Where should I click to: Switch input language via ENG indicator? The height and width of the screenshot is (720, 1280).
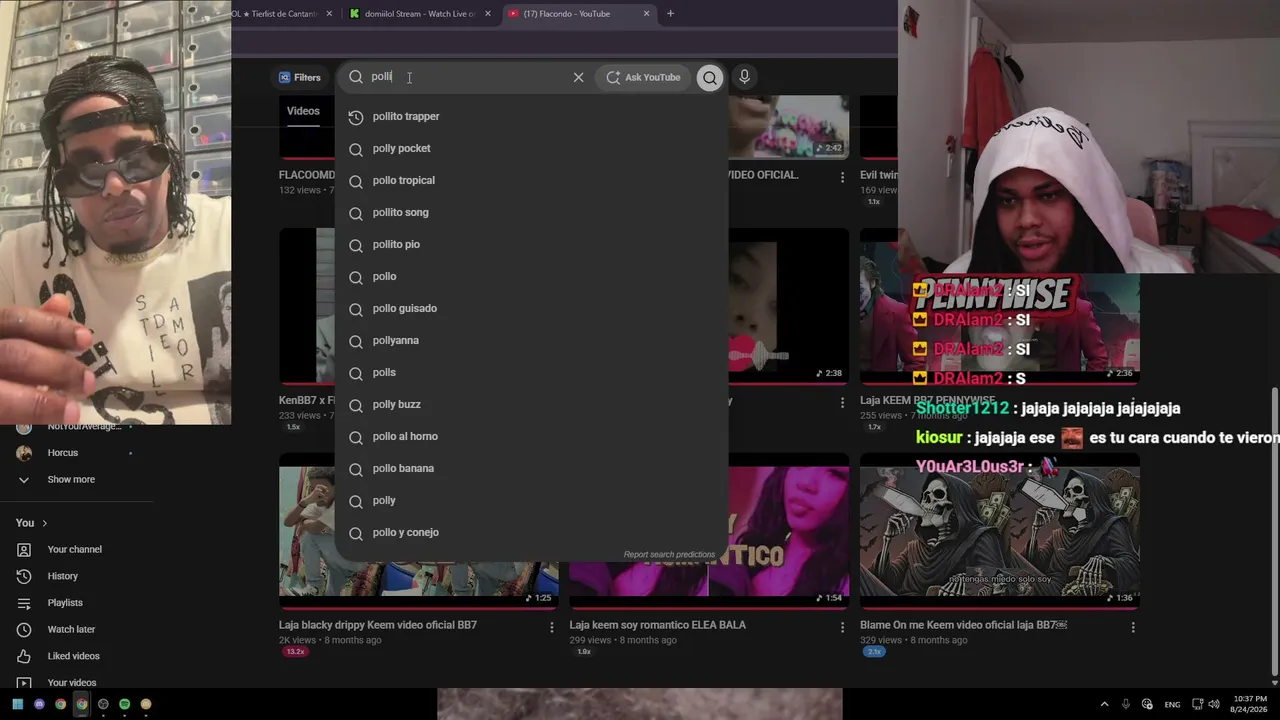click(1172, 704)
